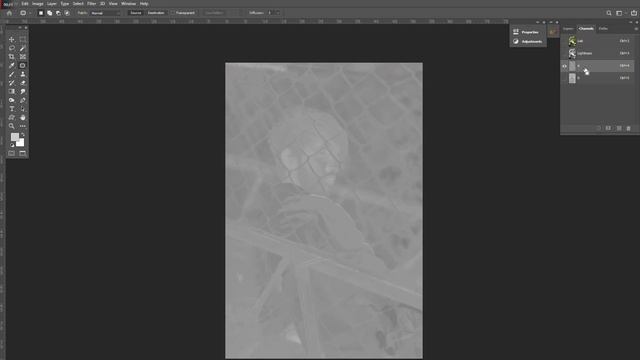This screenshot has width=640, height=360.
Task: Select the Eraser tool
Action: (22, 83)
